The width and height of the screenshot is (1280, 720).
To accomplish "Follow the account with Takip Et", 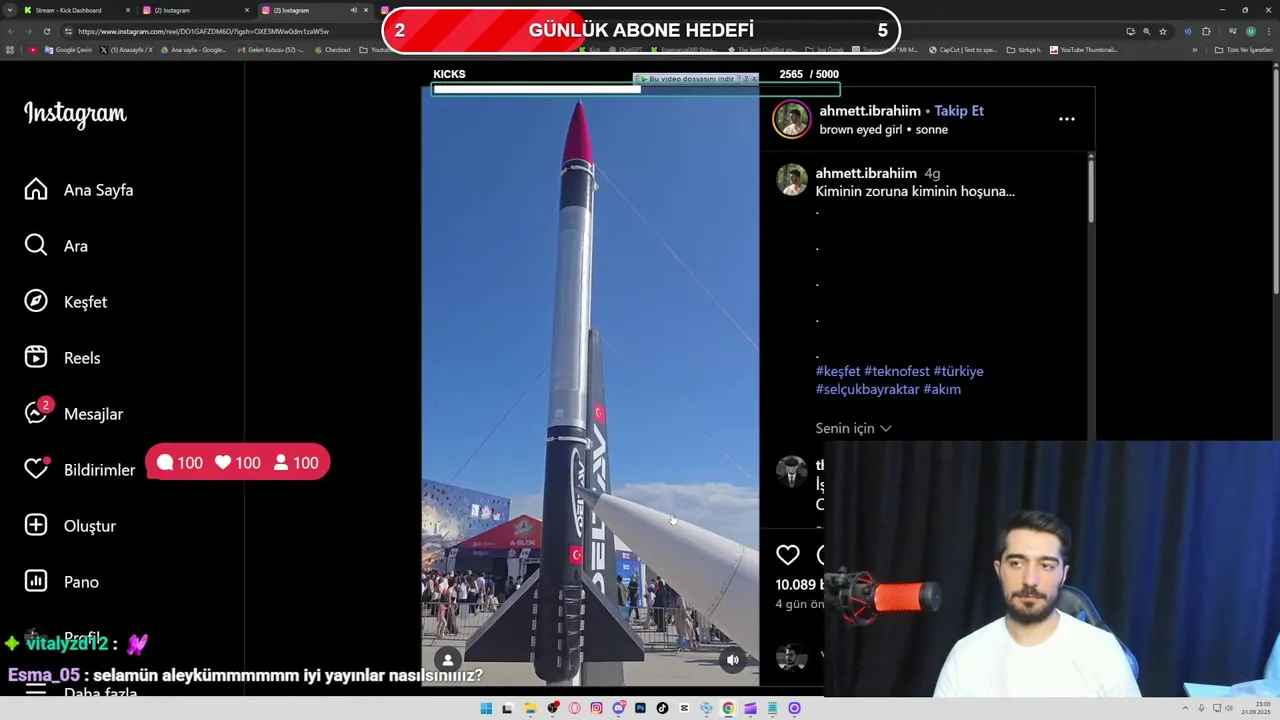I will pyautogui.click(x=959, y=111).
